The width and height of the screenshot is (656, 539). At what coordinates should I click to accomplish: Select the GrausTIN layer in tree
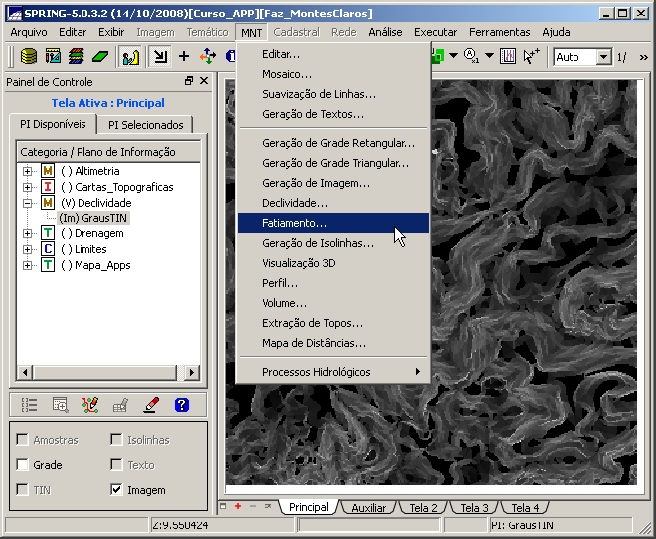(x=93, y=218)
